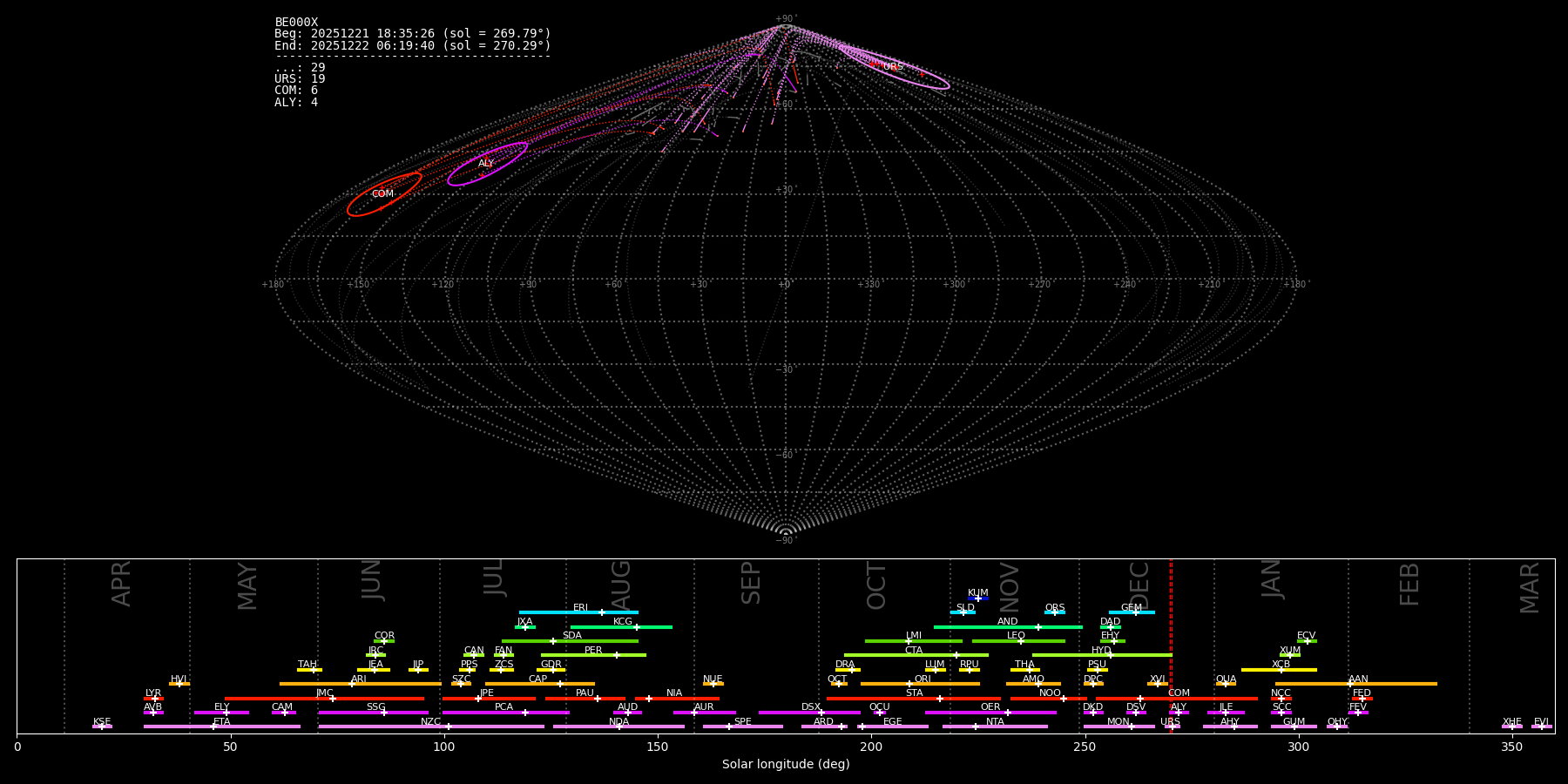The image size is (1568, 784).
Task: Click the red COM radiant ellipse on sky map
Action: click(384, 194)
